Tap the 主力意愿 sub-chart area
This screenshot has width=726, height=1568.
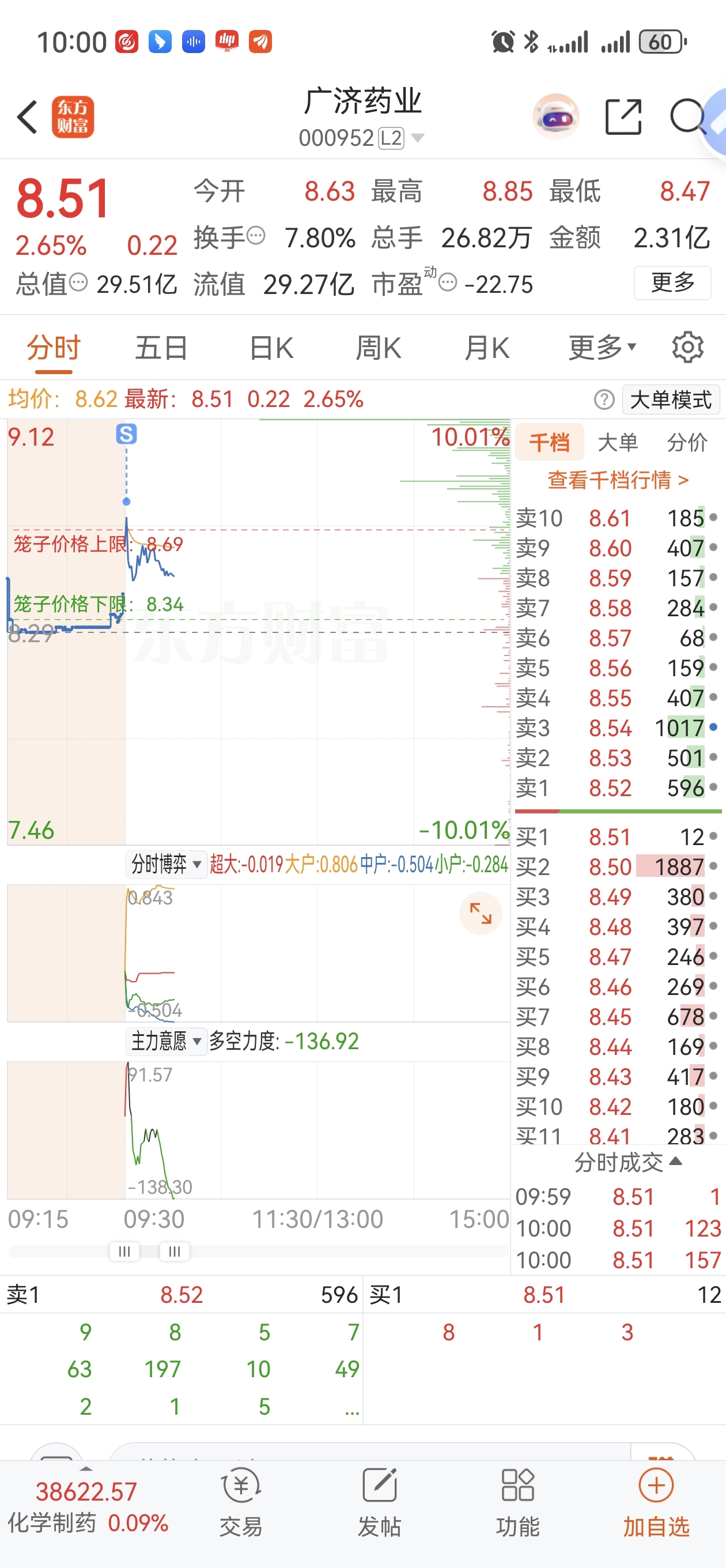(258, 1130)
